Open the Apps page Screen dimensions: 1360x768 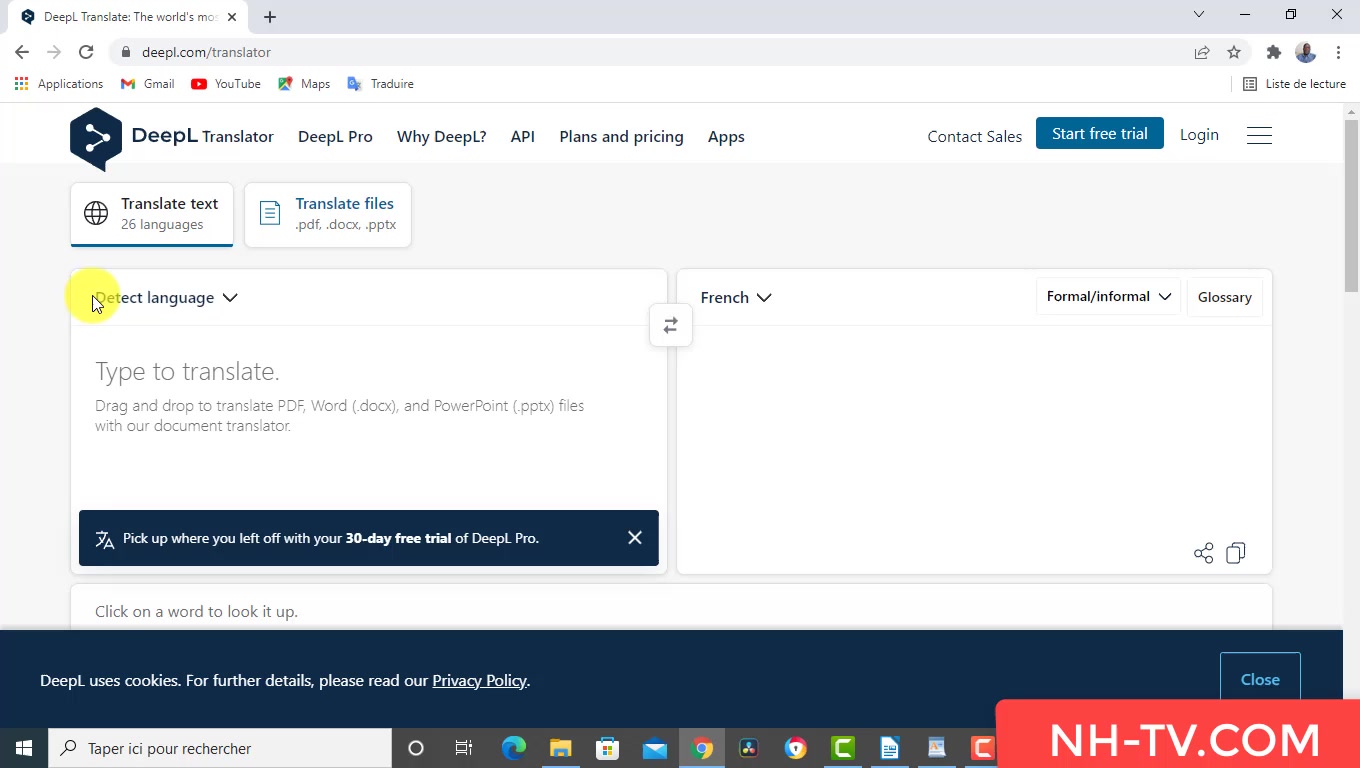[726, 137]
